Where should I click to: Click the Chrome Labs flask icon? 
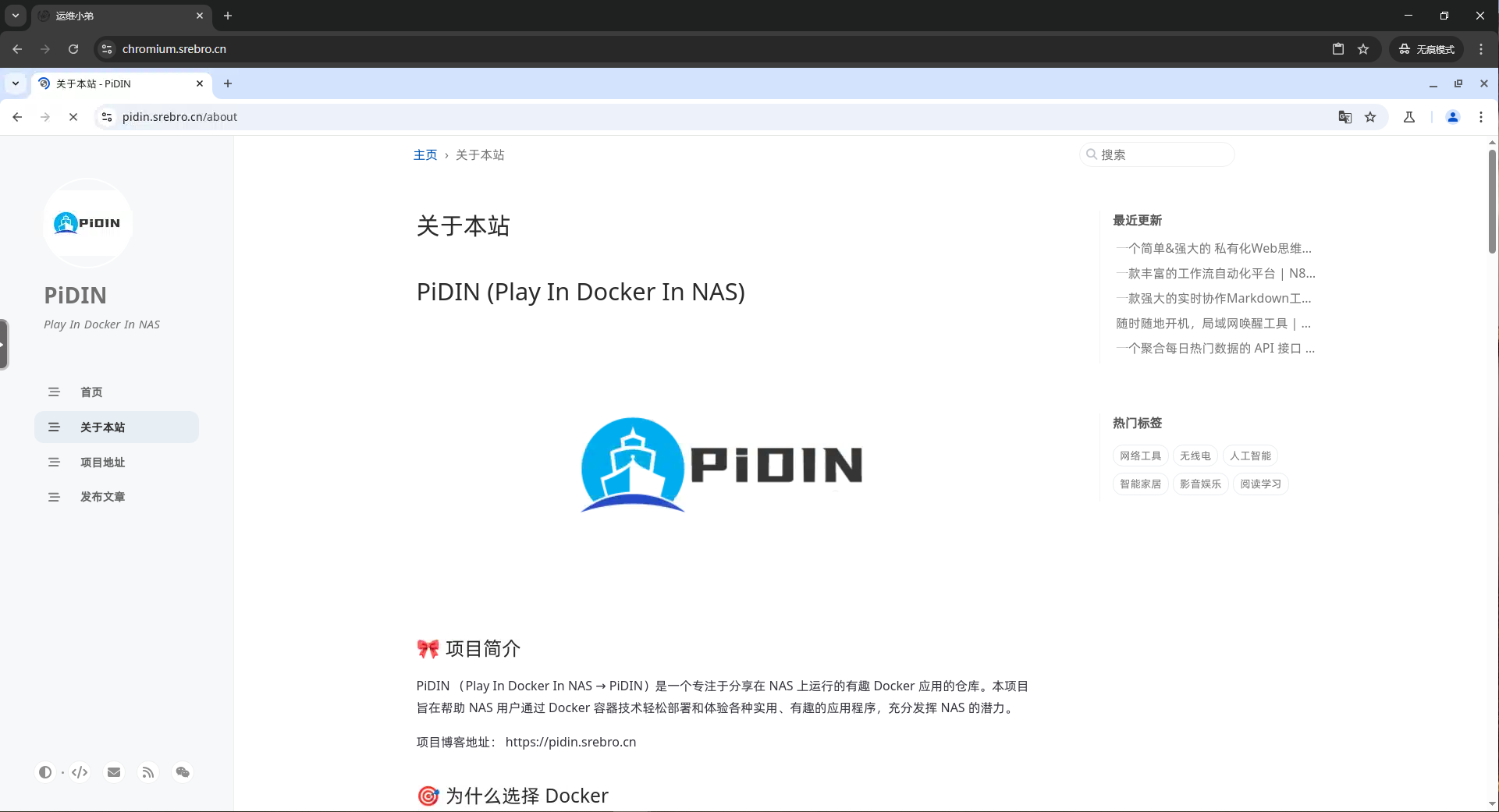coord(1409,117)
